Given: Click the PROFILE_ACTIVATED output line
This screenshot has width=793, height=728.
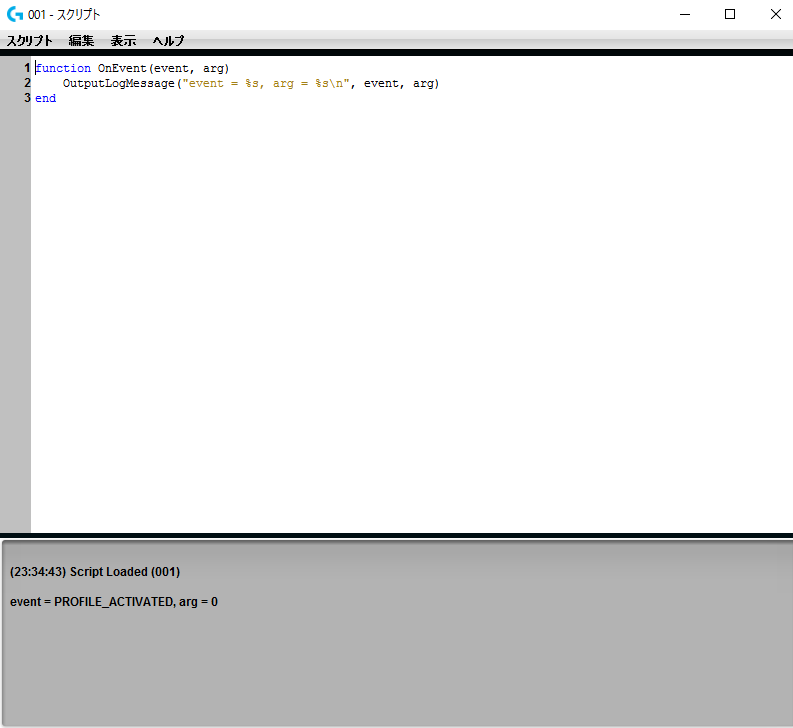Looking at the screenshot, I should tap(114, 601).
